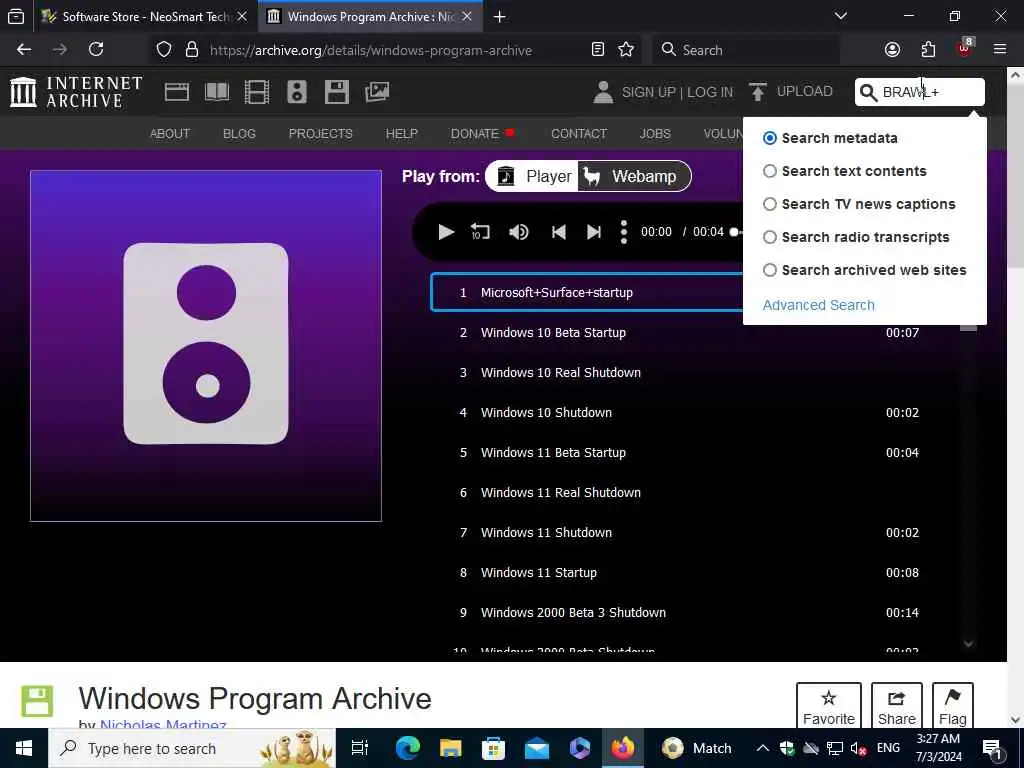This screenshot has height=768, width=1024.
Task: Open the HELP menu item
Action: [402, 134]
